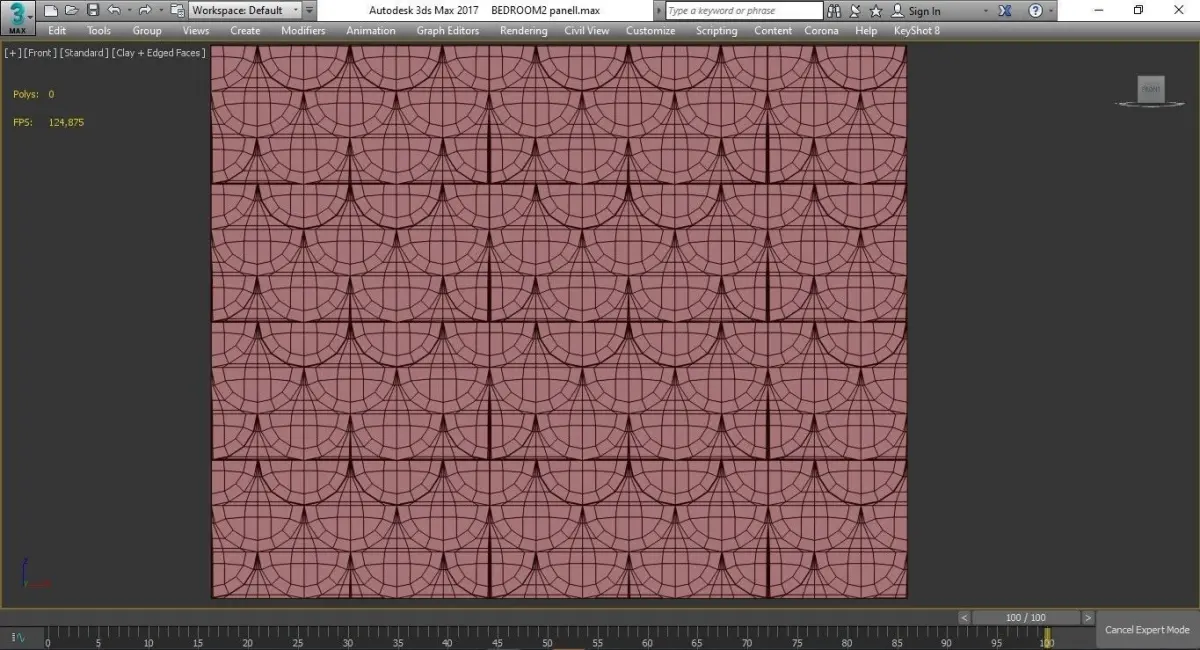Open the KeyShot 8 menu
This screenshot has height=650, width=1200.
(x=917, y=31)
